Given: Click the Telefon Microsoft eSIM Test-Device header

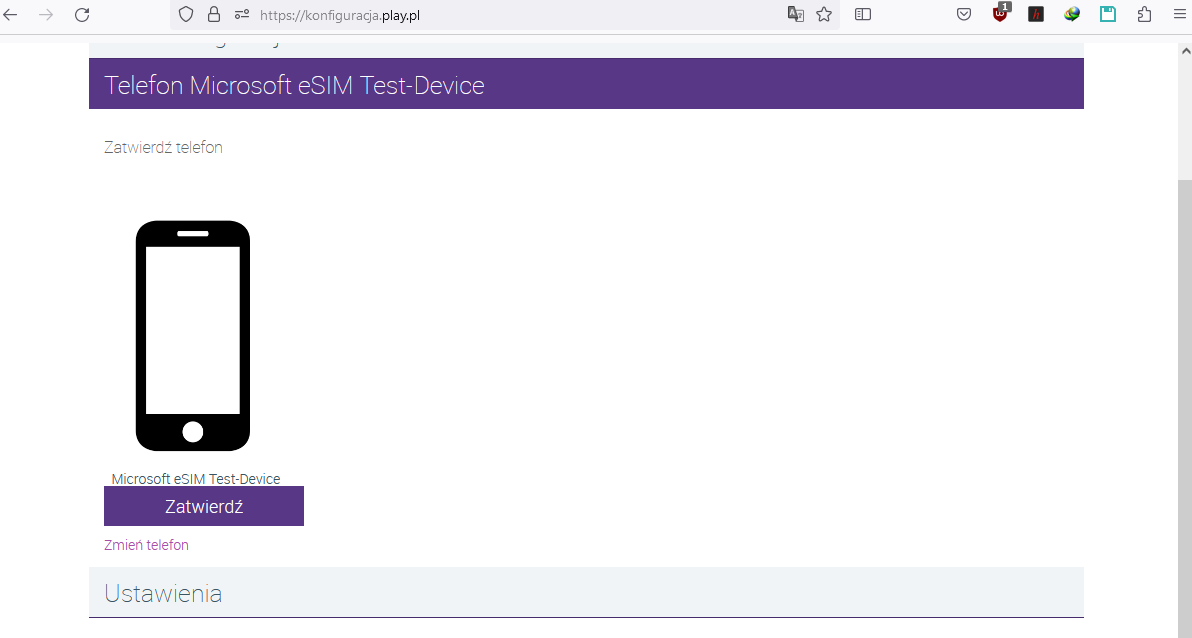Looking at the screenshot, I should pos(586,84).
